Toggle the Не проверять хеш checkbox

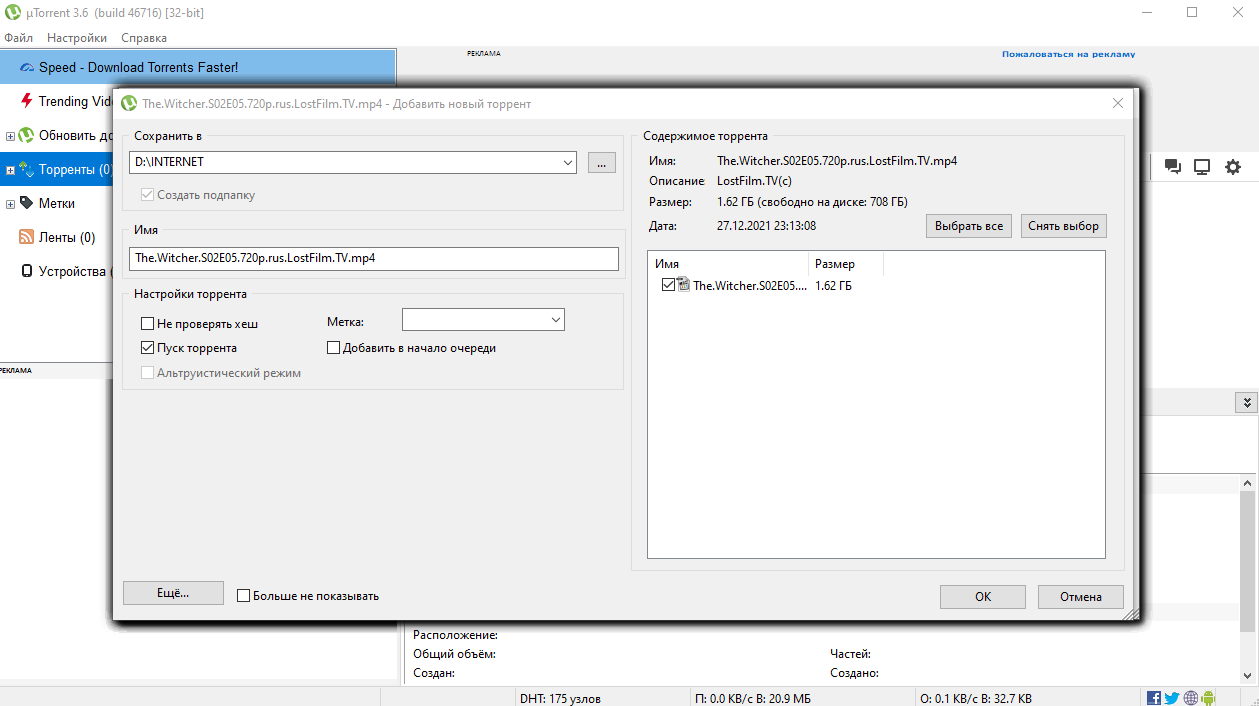[148, 324]
